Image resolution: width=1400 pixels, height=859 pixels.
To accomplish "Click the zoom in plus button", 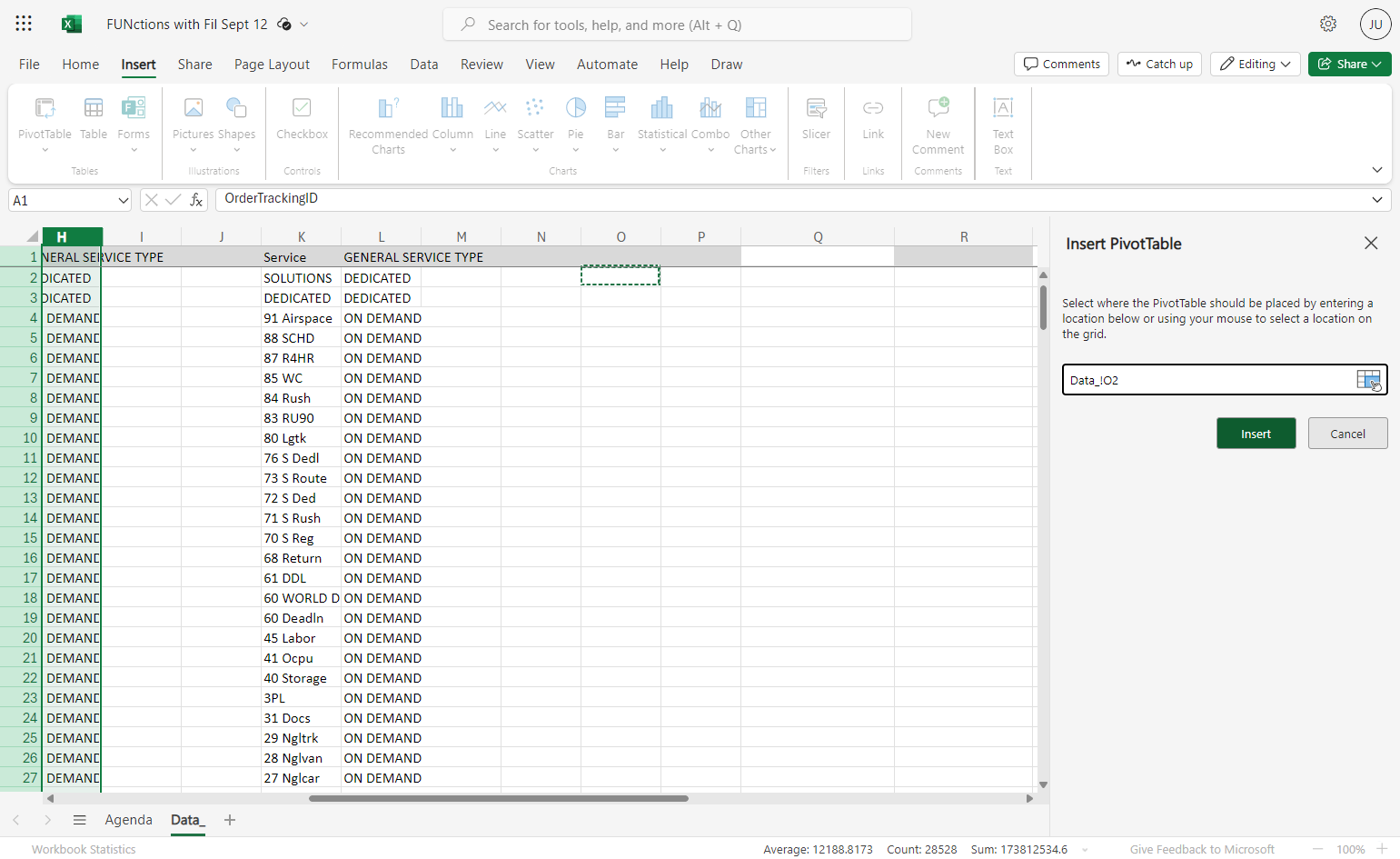I will tap(1382, 849).
